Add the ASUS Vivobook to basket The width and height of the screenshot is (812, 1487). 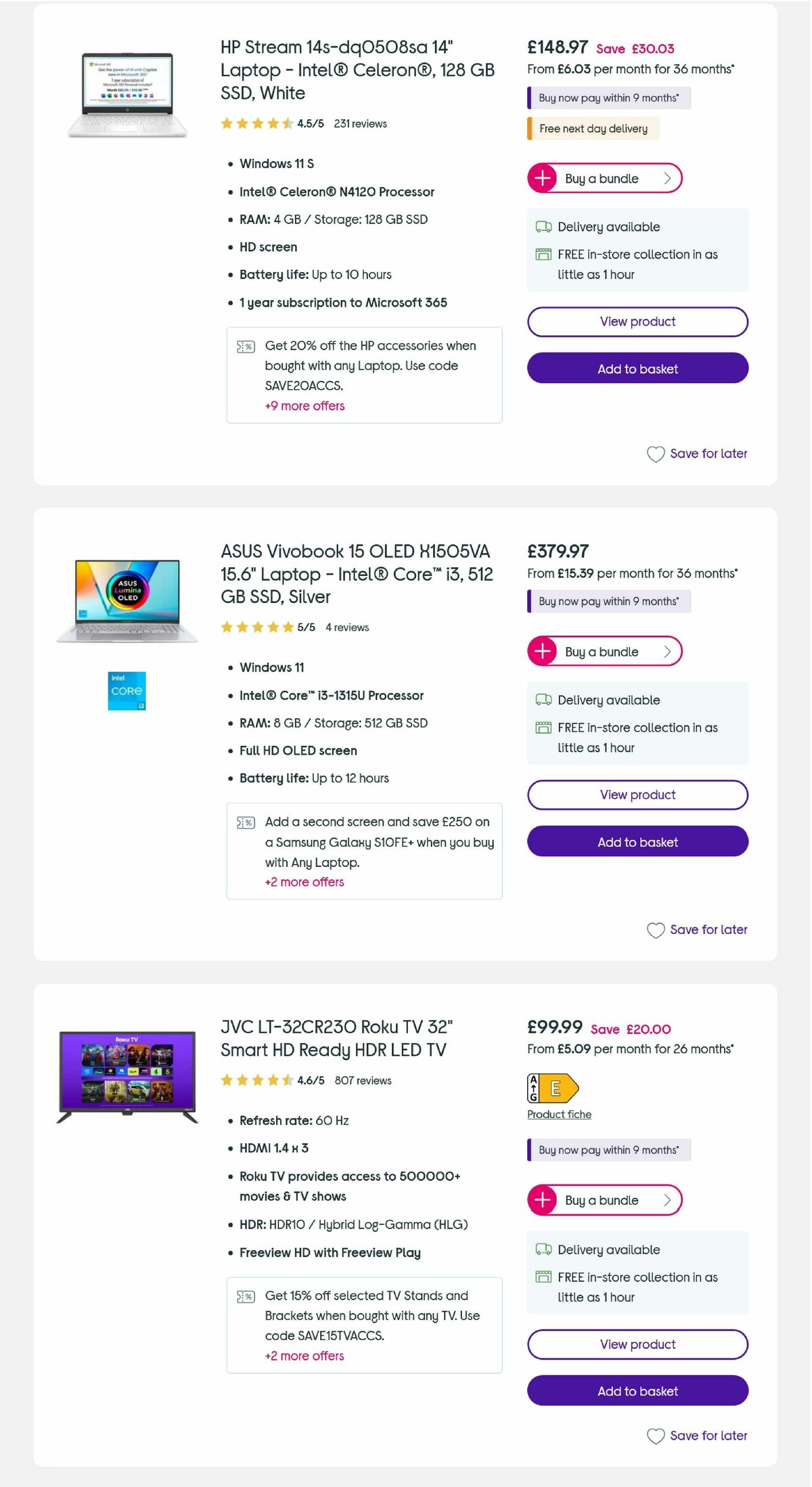(x=637, y=842)
